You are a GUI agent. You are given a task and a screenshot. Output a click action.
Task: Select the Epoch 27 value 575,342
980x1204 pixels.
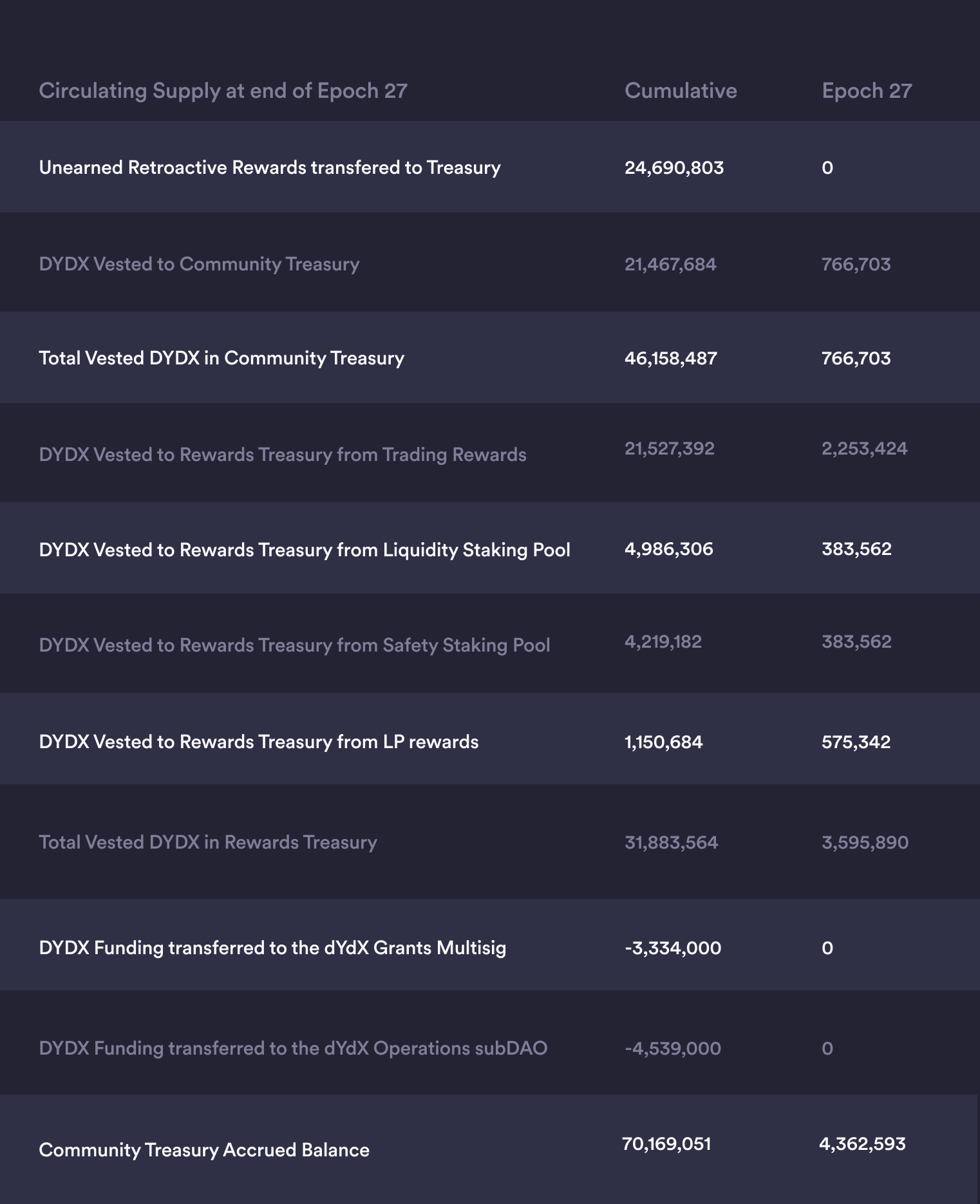tap(856, 742)
